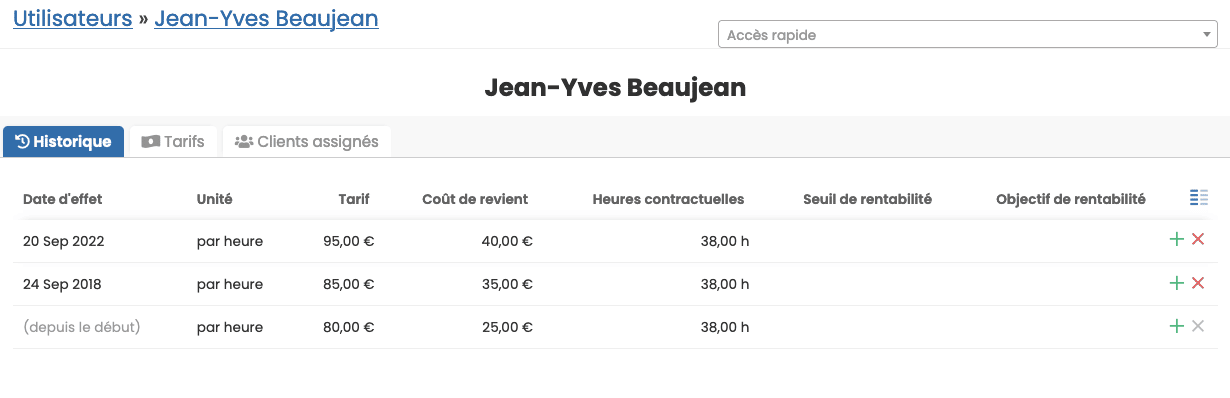Open the Clients assignés tab
The height and width of the screenshot is (398, 1230).
[306, 141]
